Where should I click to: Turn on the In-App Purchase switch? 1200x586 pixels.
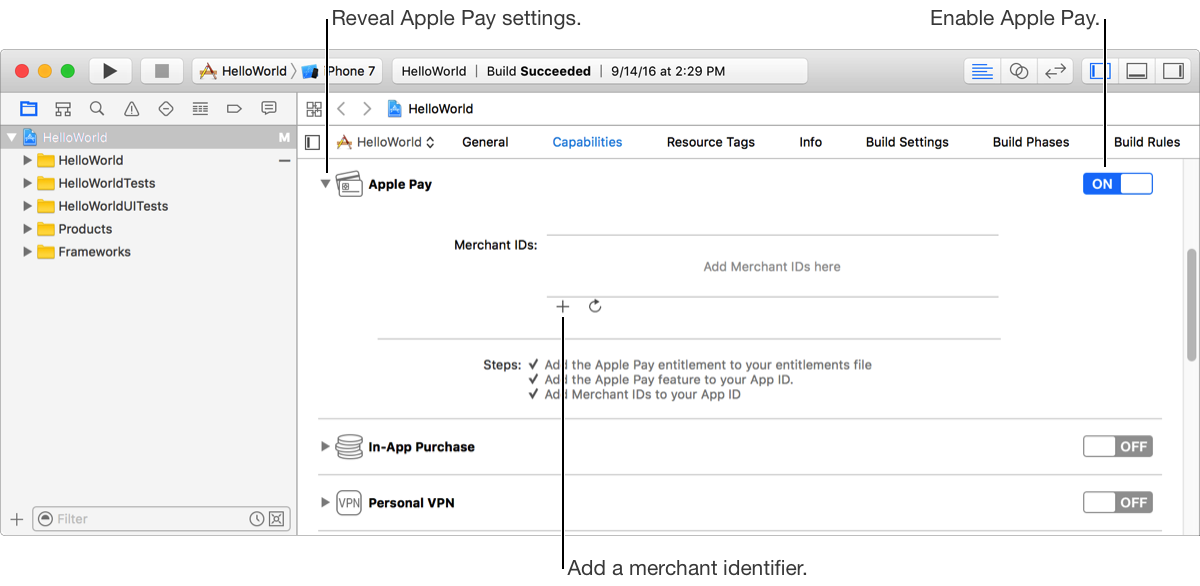(1118, 447)
